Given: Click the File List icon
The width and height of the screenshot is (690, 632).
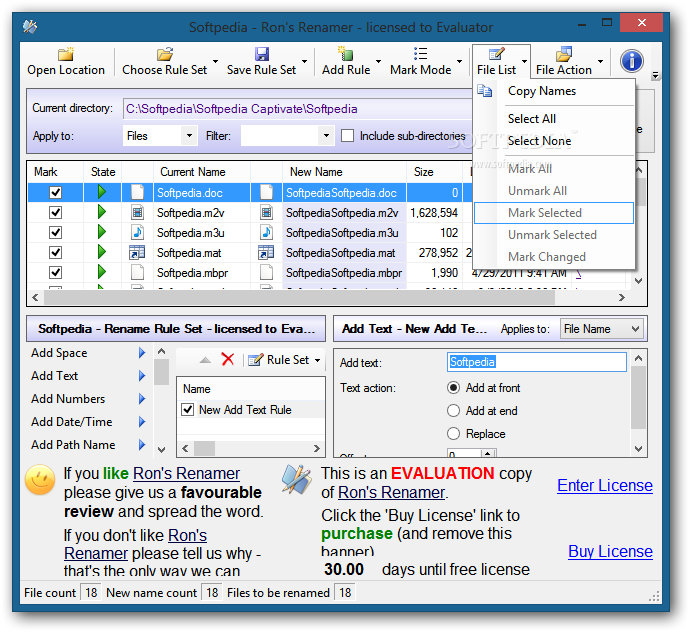Looking at the screenshot, I should (496, 54).
